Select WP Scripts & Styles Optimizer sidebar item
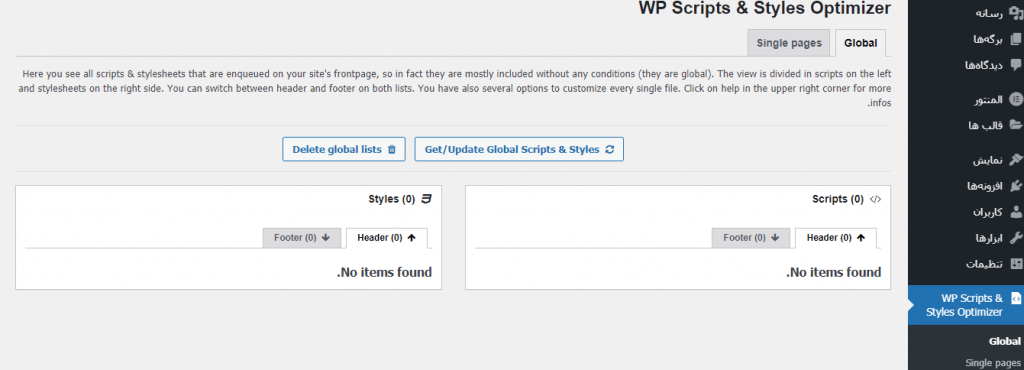The height and width of the screenshot is (370, 1024). click(x=966, y=305)
